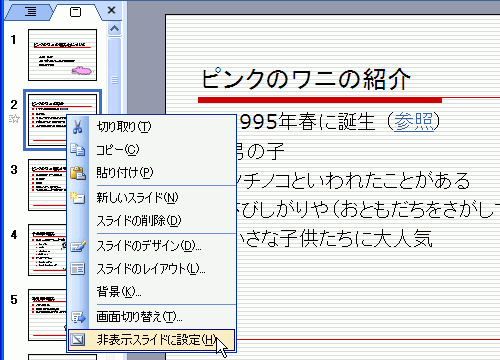Viewport: 500px width, 360px height.
Task: Click the copy icon beside コピー
Action: [x=78, y=150]
